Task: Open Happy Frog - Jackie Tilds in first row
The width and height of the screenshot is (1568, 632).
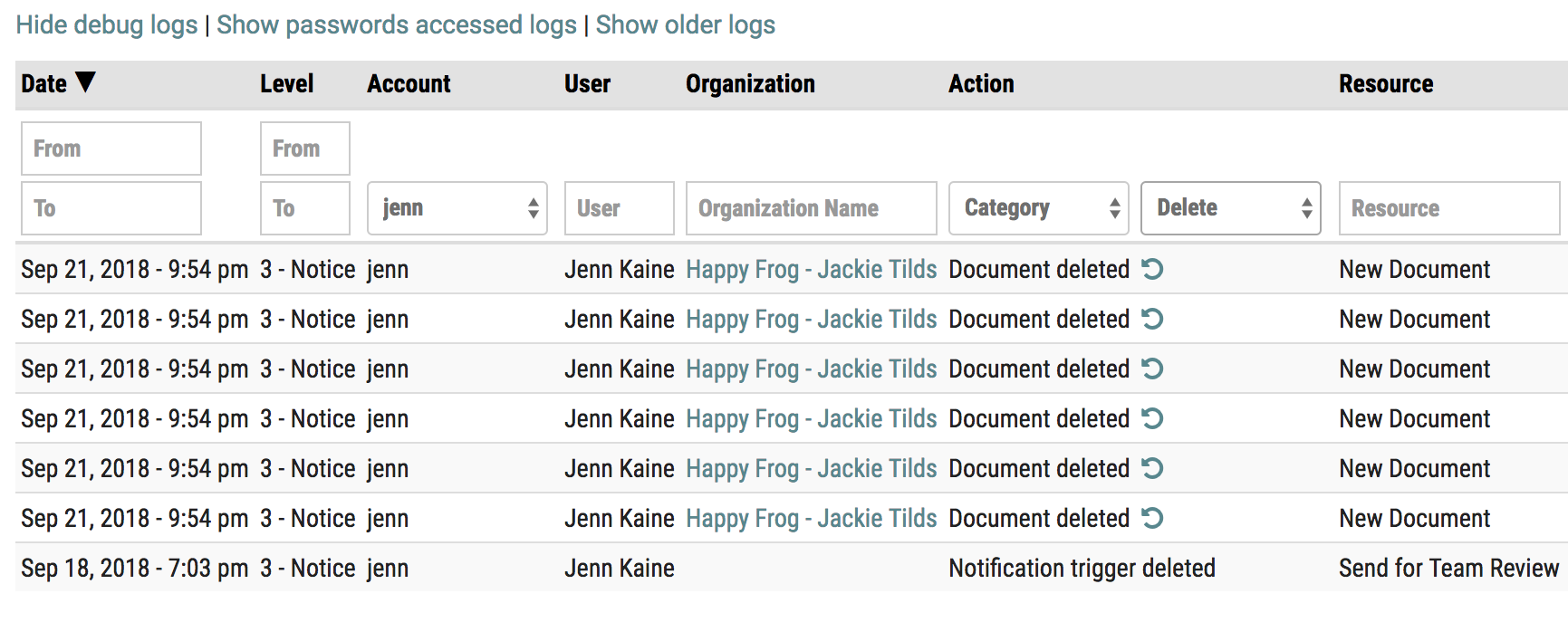Action: [811, 269]
